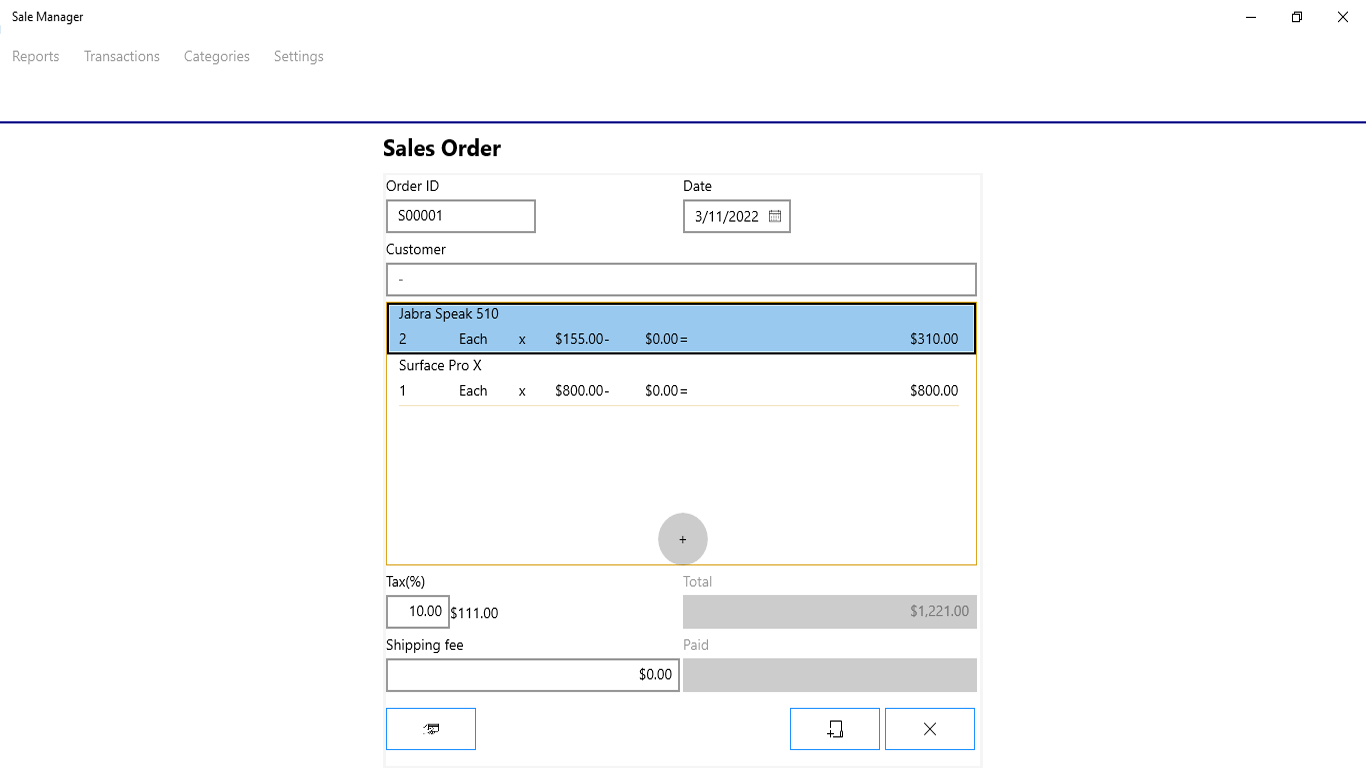Screen dimensions: 1366x768
Task: Minimize the Sale Manager window
Action: pos(1251,17)
